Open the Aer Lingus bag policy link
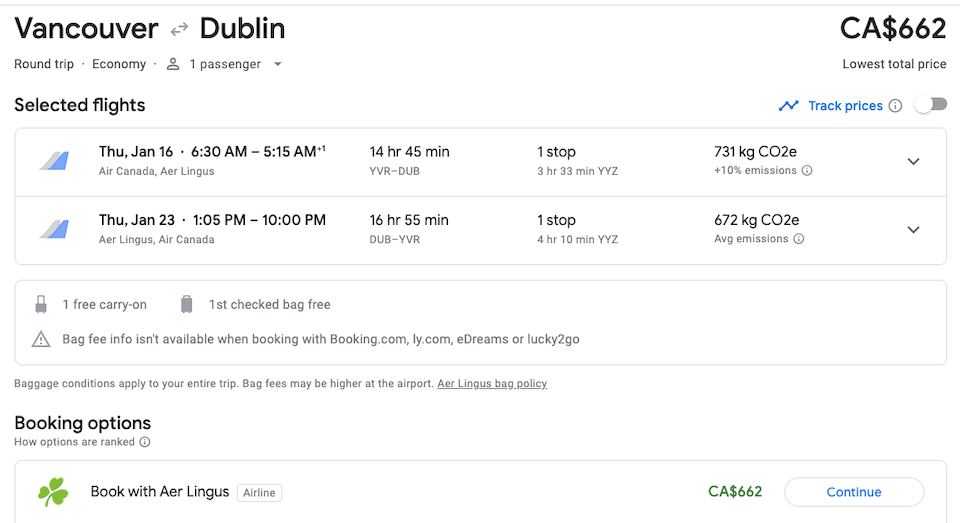Viewport: 960px width, 523px height. pyautogui.click(x=492, y=383)
